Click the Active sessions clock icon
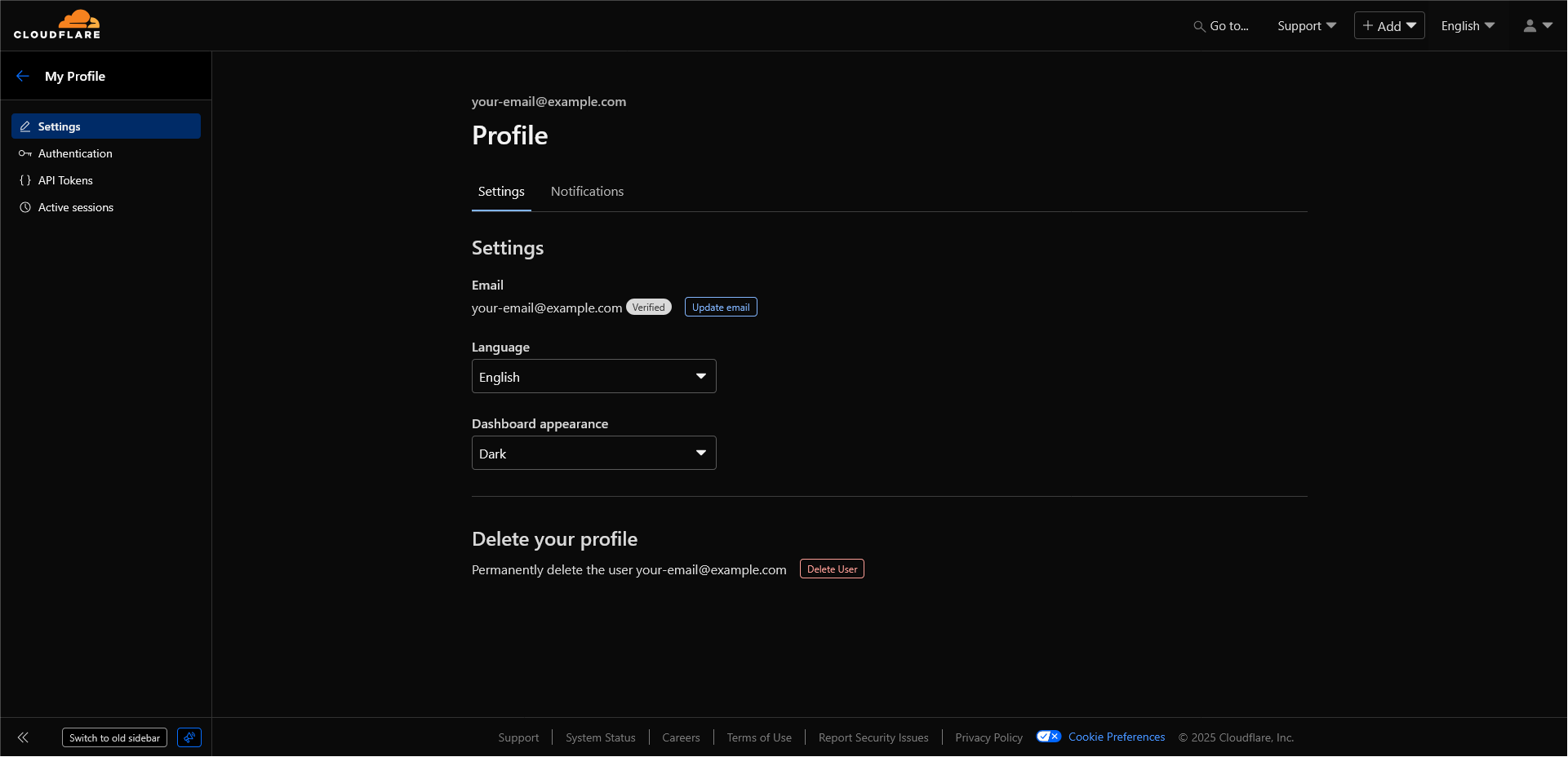 [25, 207]
